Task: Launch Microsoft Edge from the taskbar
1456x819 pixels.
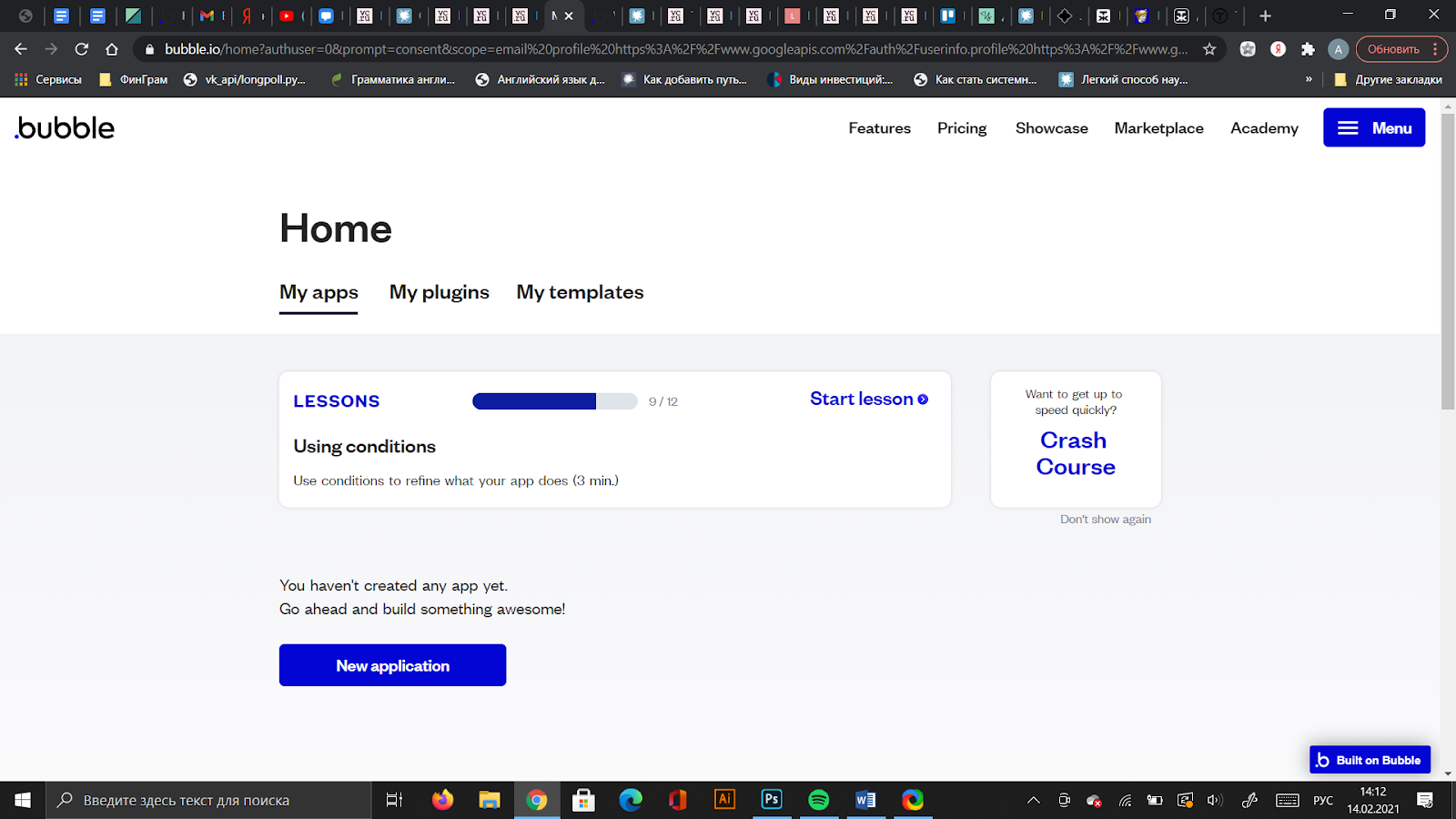Action: coord(631,800)
